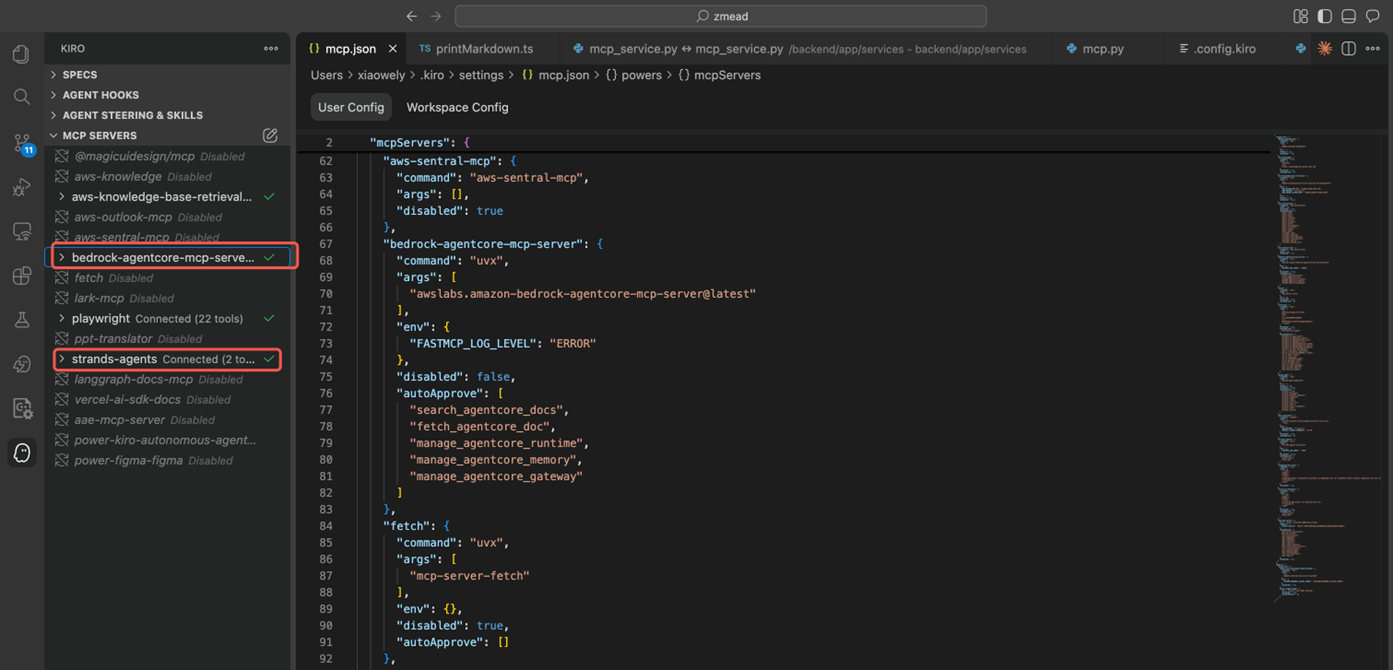Open the .config.kiro editor tab

click(x=1223, y=48)
